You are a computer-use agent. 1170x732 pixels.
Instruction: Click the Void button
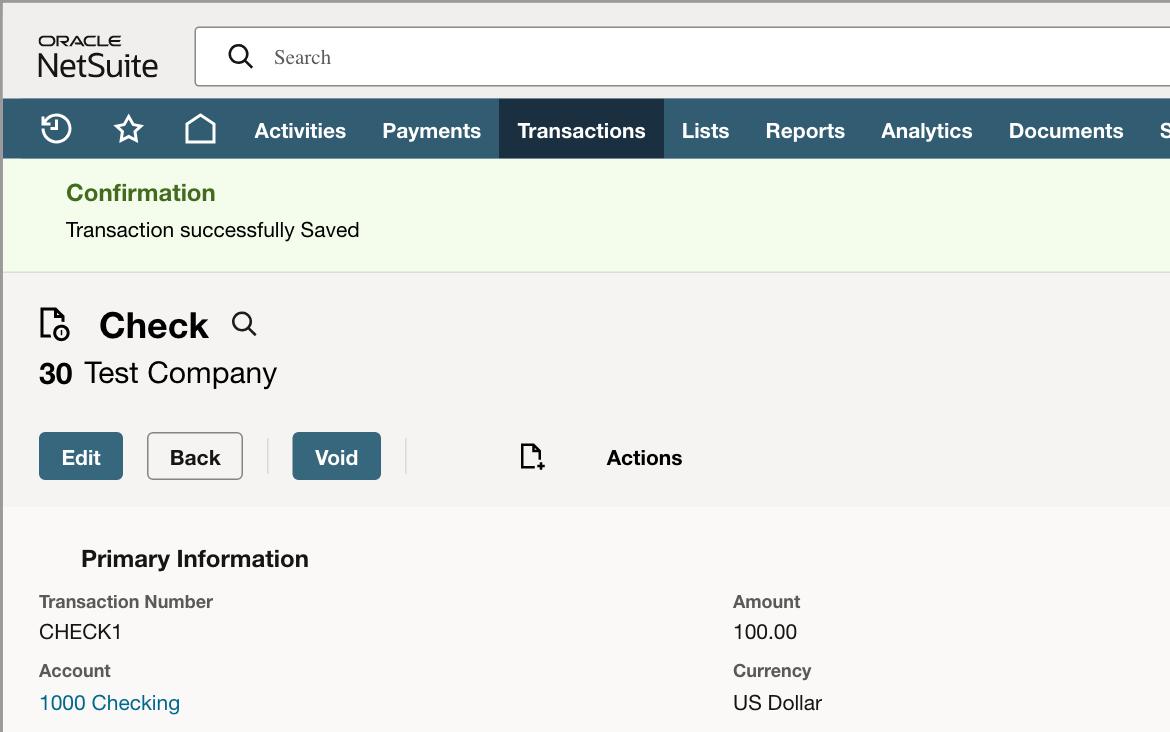click(337, 456)
